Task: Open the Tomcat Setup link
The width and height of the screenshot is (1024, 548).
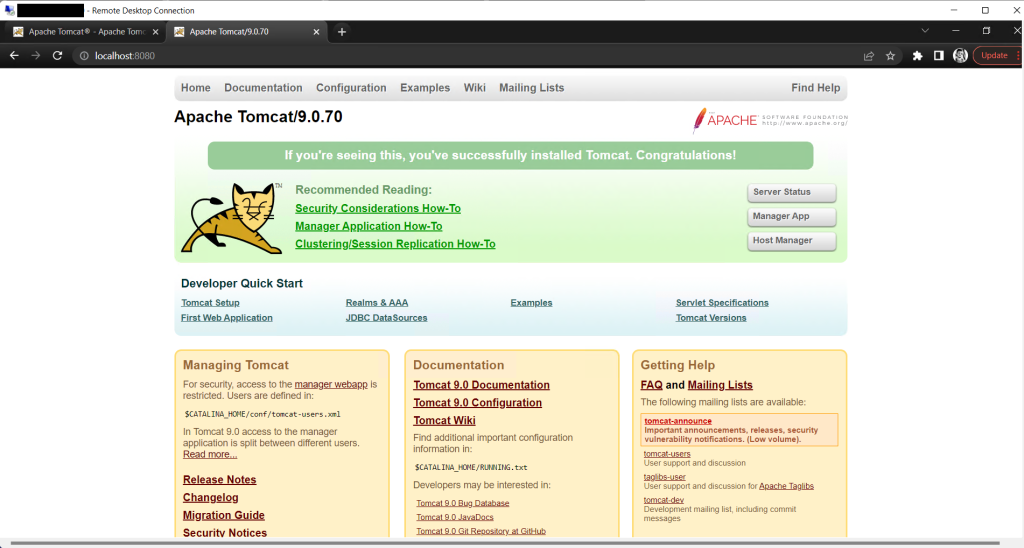Action: 210,302
